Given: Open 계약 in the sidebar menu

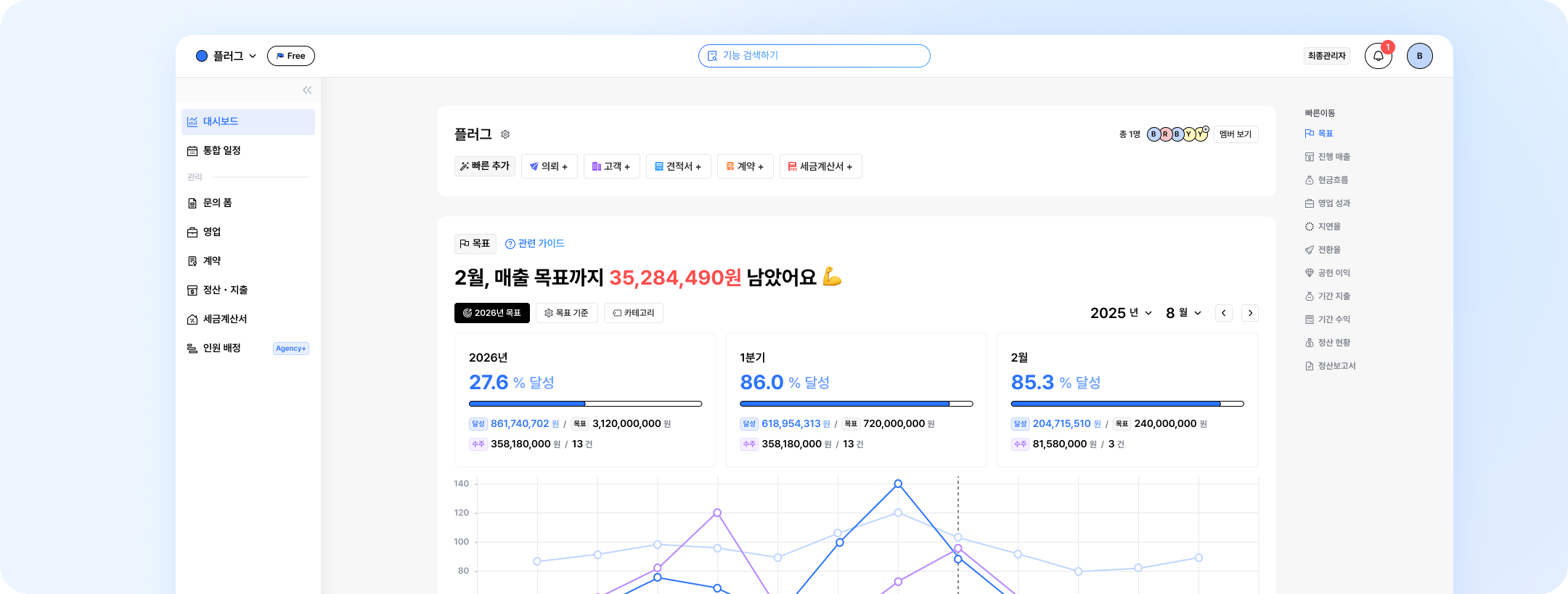Looking at the screenshot, I should click(248, 261).
